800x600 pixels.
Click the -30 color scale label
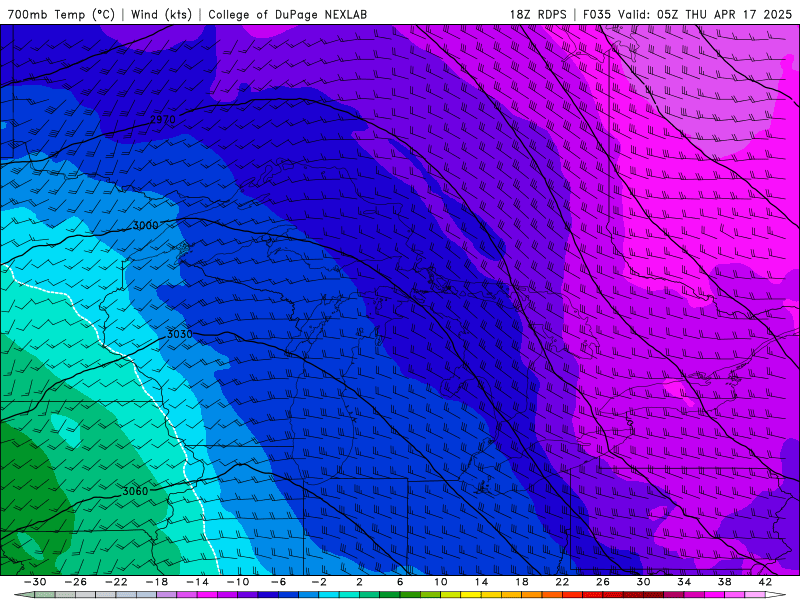35,582
